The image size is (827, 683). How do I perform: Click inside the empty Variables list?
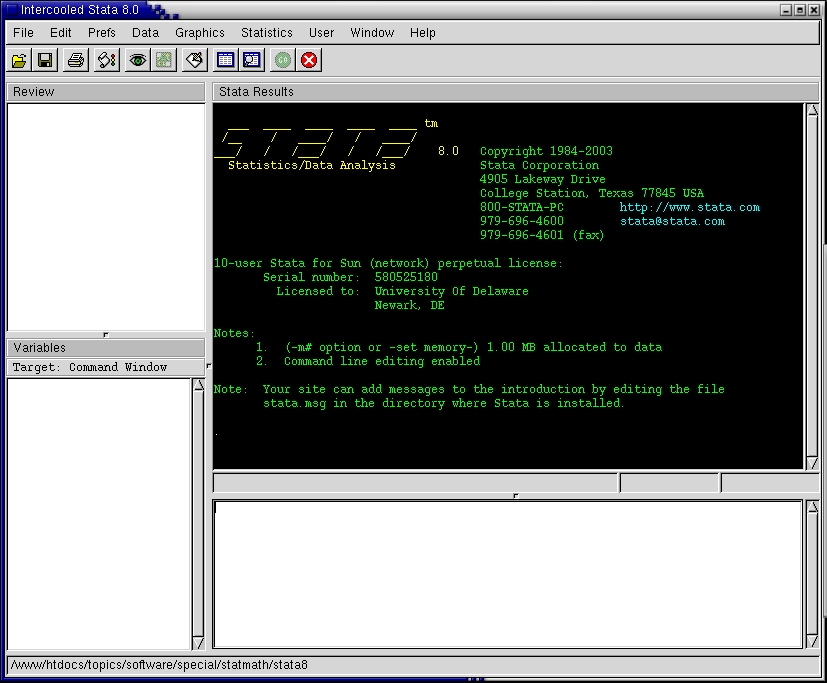(99, 514)
